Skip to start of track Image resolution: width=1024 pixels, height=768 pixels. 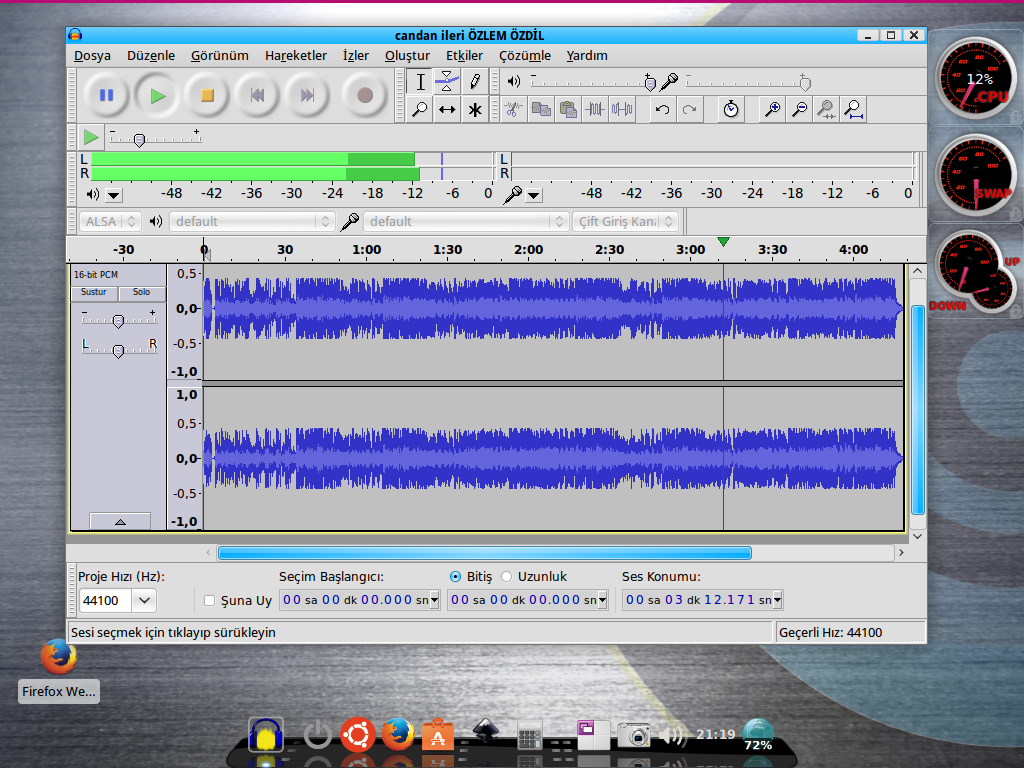click(257, 96)
